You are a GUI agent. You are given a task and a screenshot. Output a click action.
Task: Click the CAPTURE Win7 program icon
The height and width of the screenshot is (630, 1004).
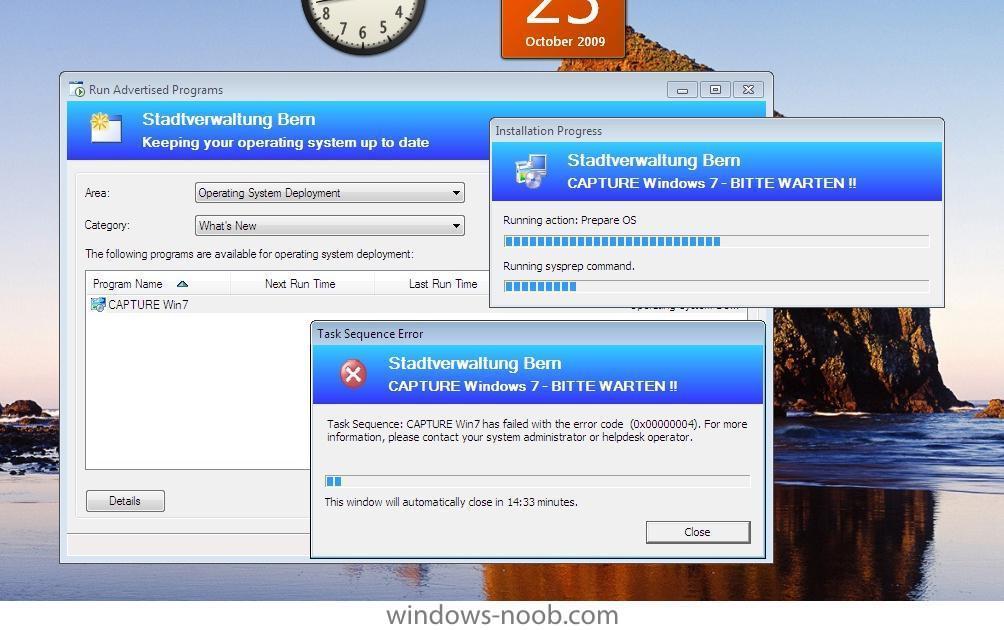98,305
